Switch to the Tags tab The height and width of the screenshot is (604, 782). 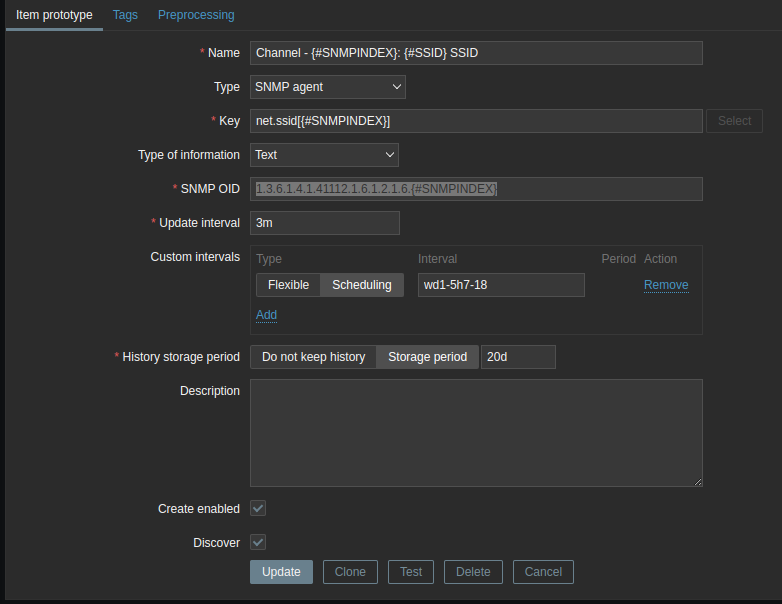[125, 15]
